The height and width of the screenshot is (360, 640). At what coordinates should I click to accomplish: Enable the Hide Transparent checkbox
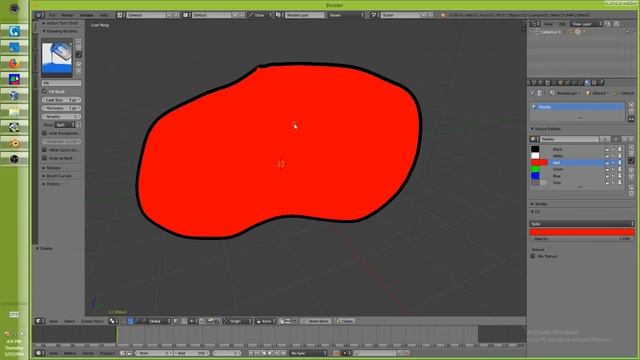click(x=44, y=133)
